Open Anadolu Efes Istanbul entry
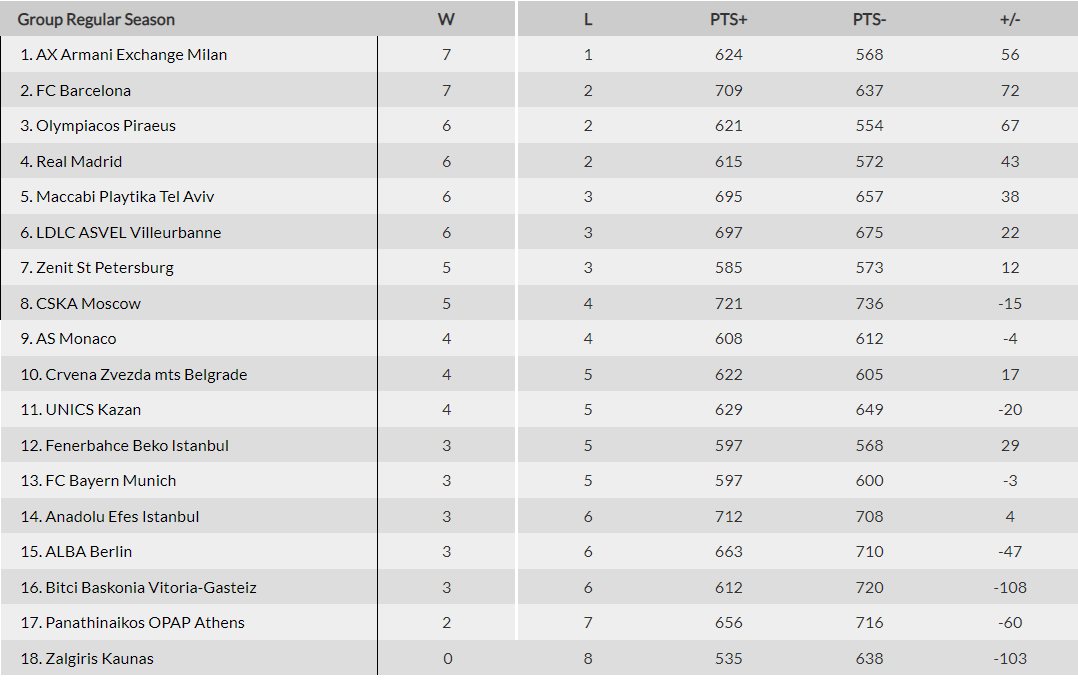1078x680 pixels. click(122, 517)
